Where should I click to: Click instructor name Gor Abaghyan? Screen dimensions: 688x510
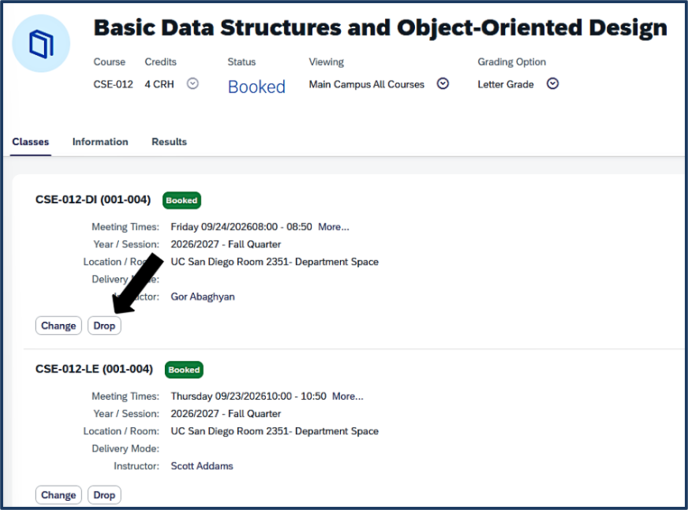[x=203, y=297]
